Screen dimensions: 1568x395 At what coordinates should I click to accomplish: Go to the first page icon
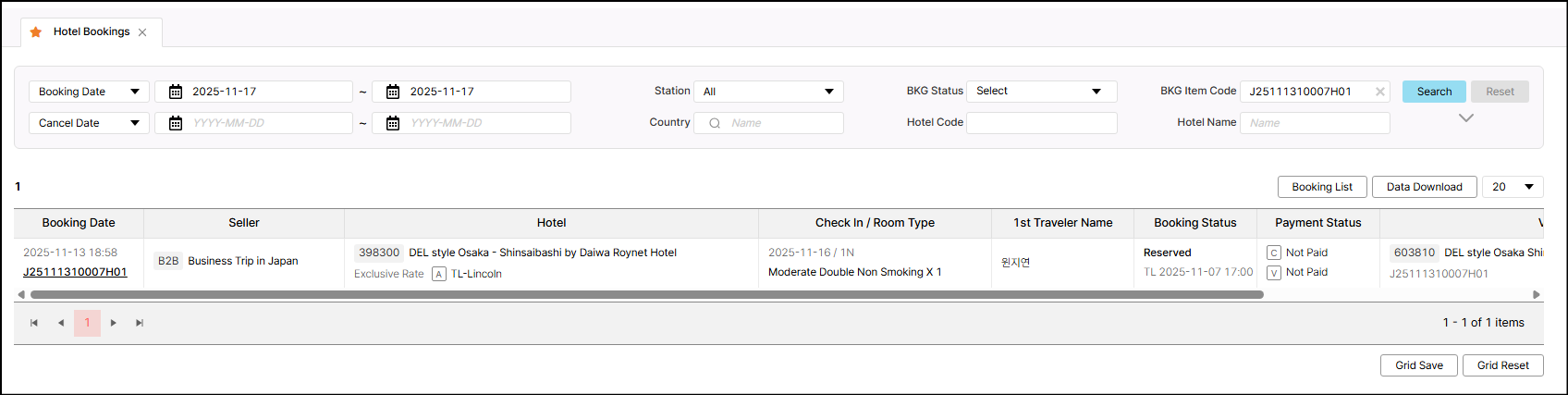point(34,323)
